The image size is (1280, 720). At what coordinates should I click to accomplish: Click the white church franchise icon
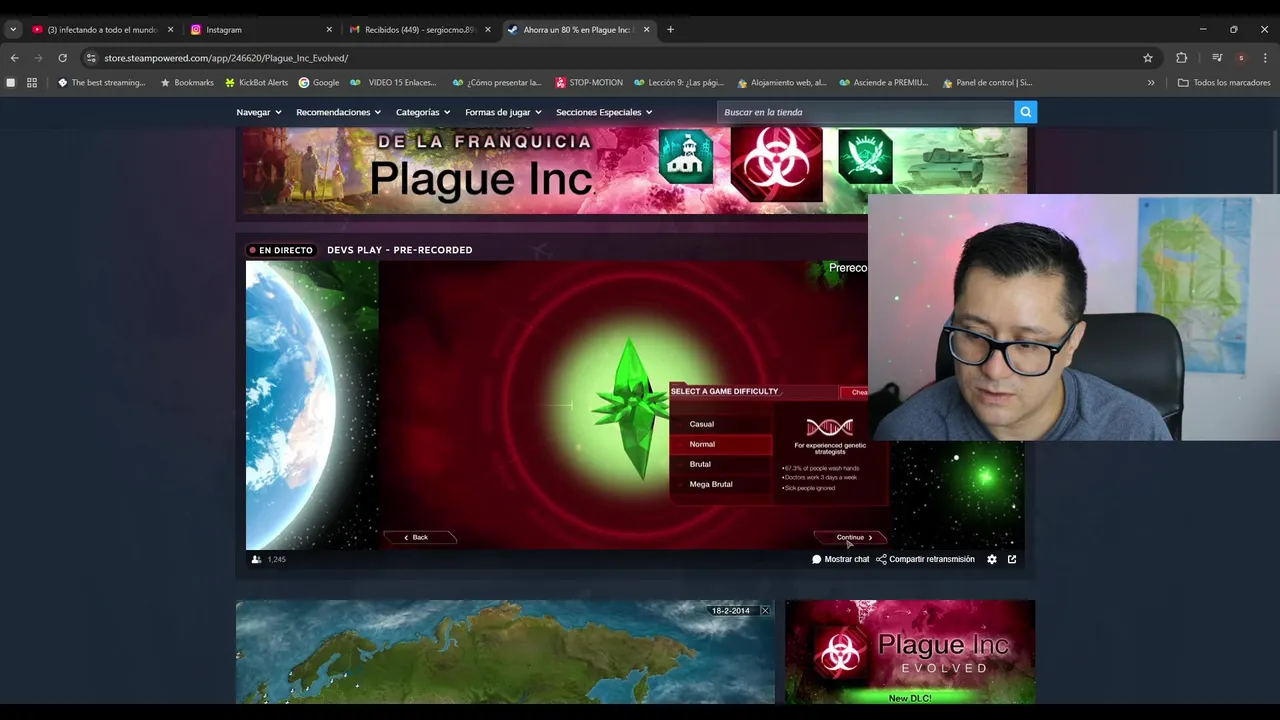coord(686,157)
